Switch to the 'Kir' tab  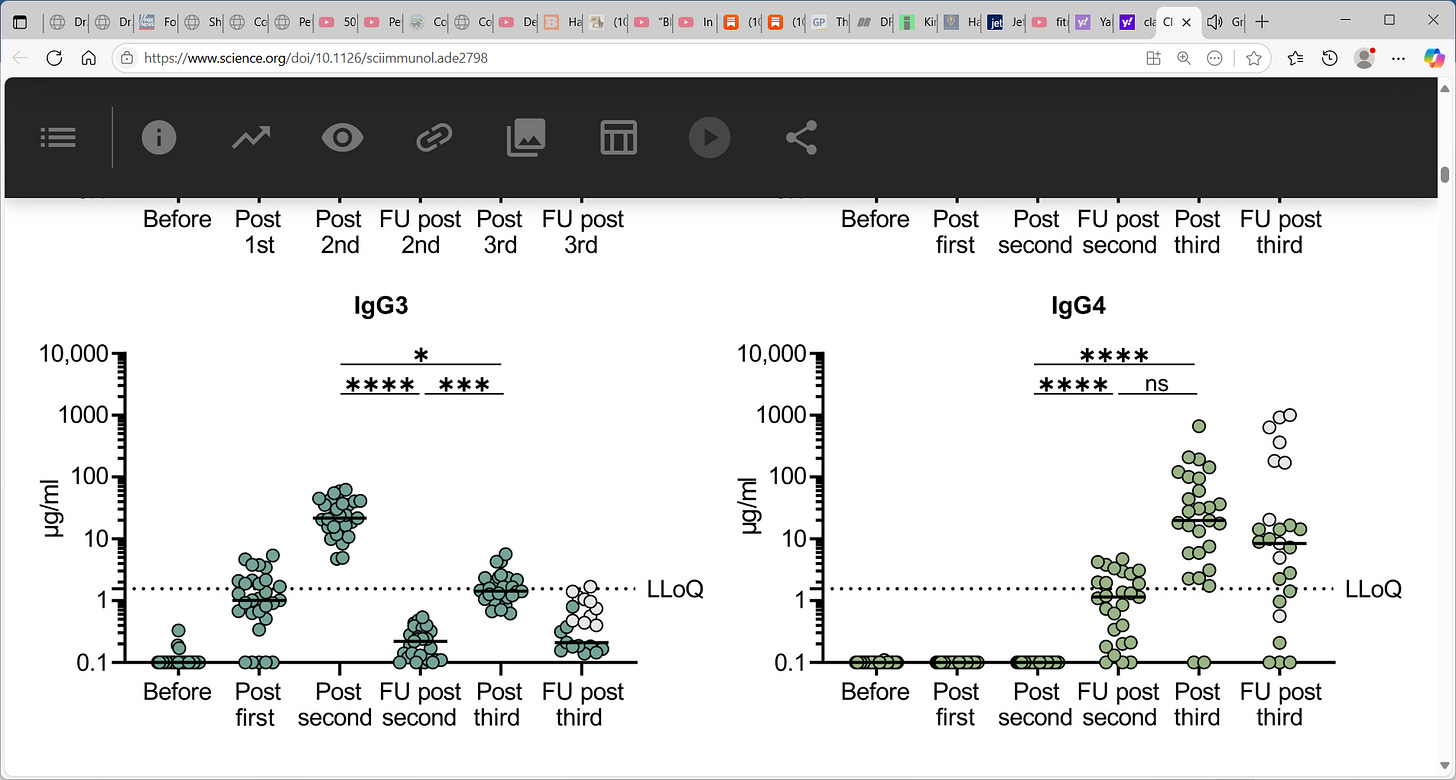[918, 21]
